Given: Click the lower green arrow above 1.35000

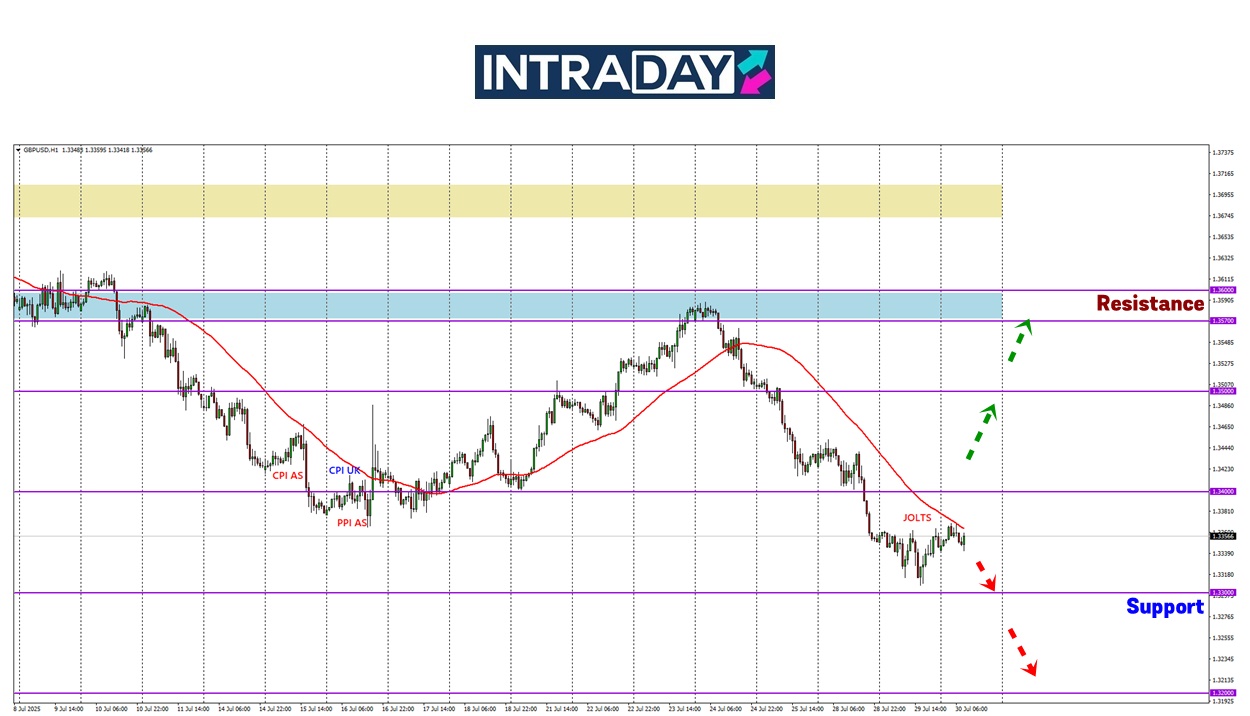Looking at the screenshot, I should (980, 431).
